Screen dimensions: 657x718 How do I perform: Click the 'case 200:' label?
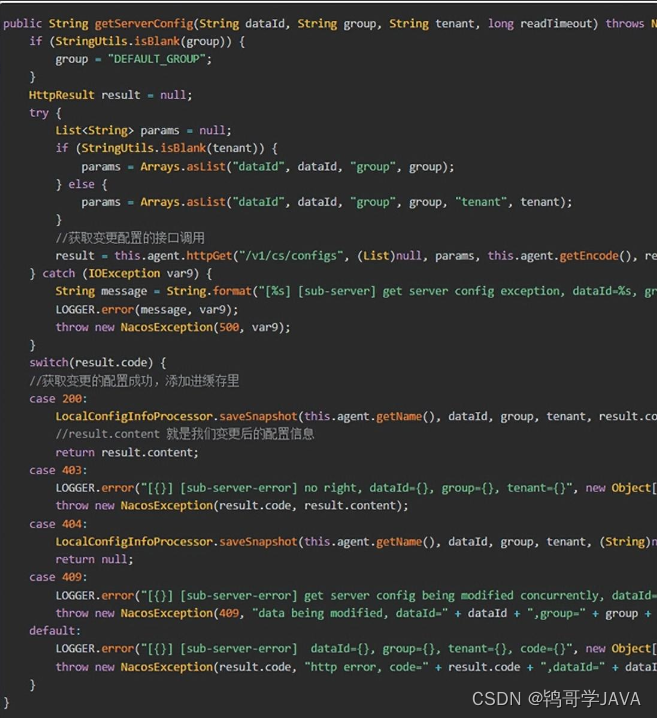click(x=58, y=399)
